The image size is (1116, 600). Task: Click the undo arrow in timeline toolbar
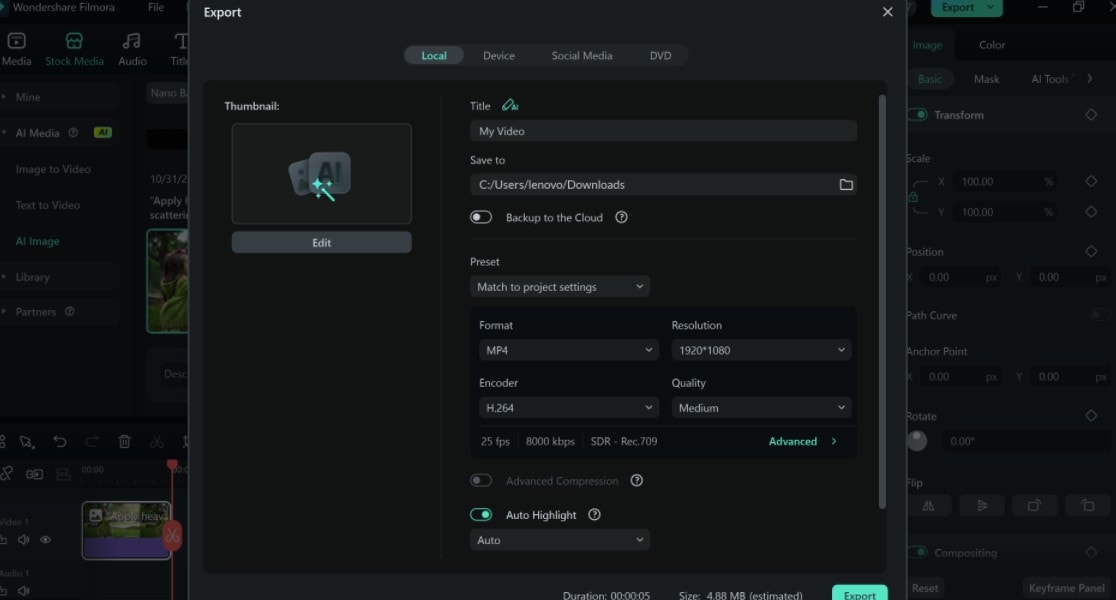60,441
